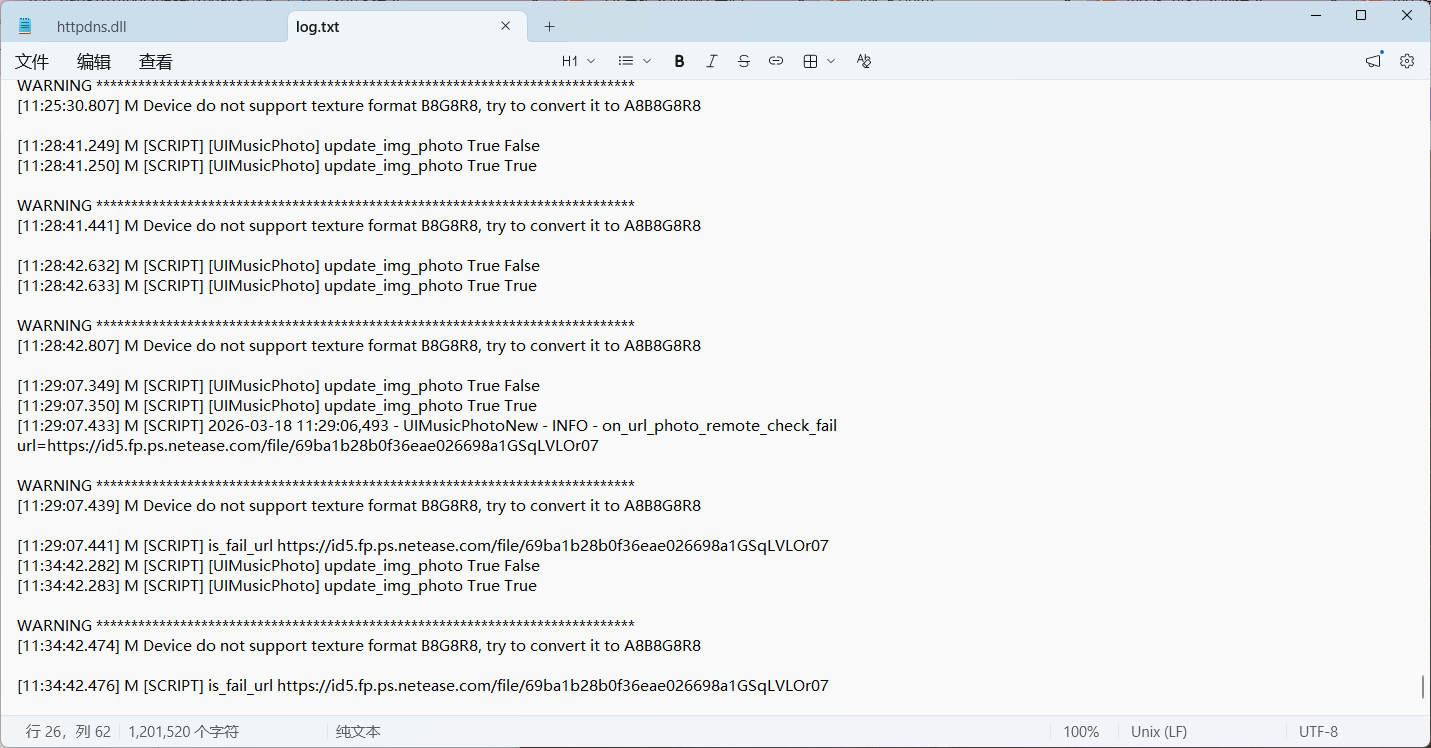Toggle italic formatting
1431x748 pixels.
711,61
